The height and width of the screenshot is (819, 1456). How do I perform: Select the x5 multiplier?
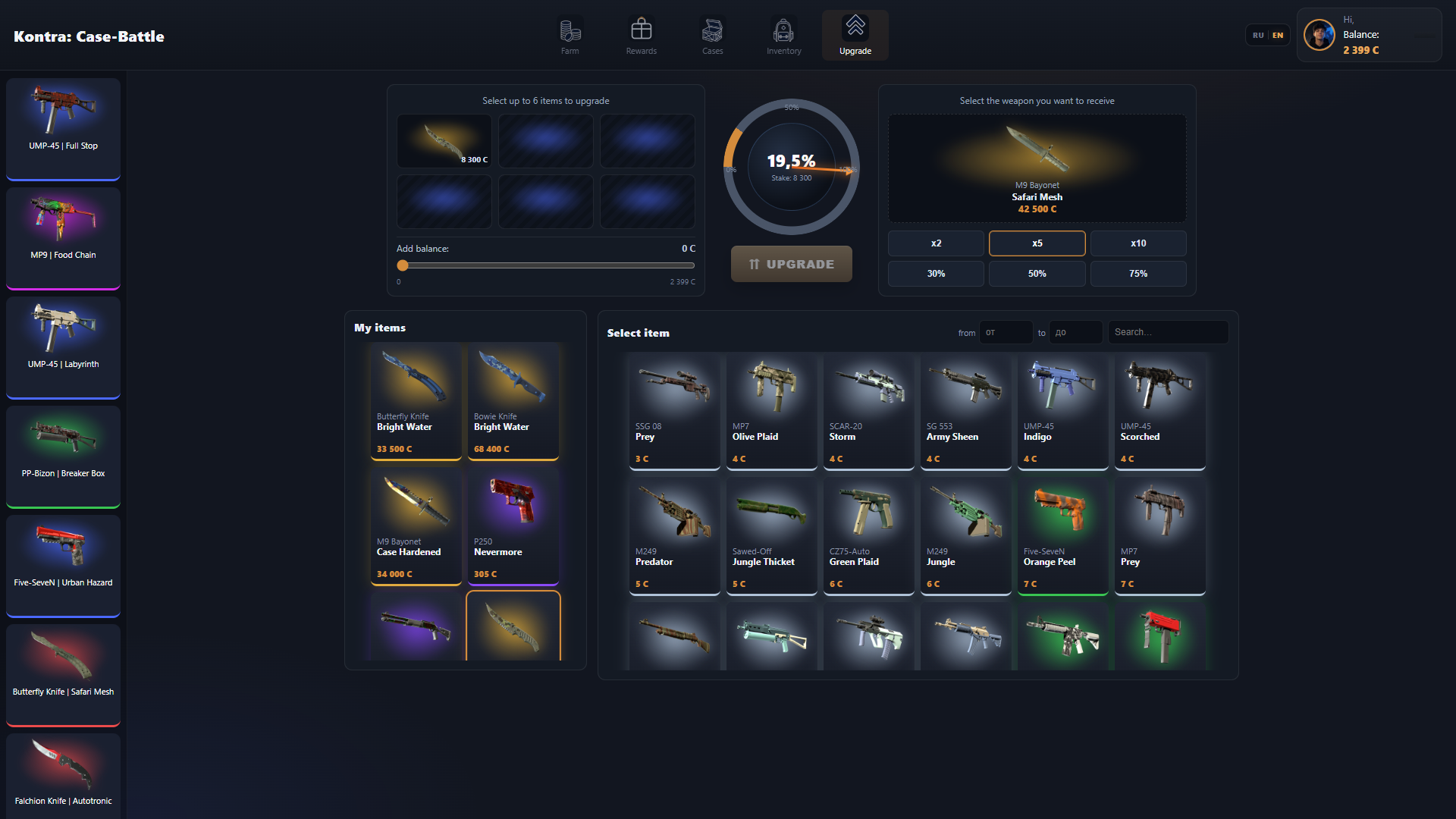click(1037, 243)
